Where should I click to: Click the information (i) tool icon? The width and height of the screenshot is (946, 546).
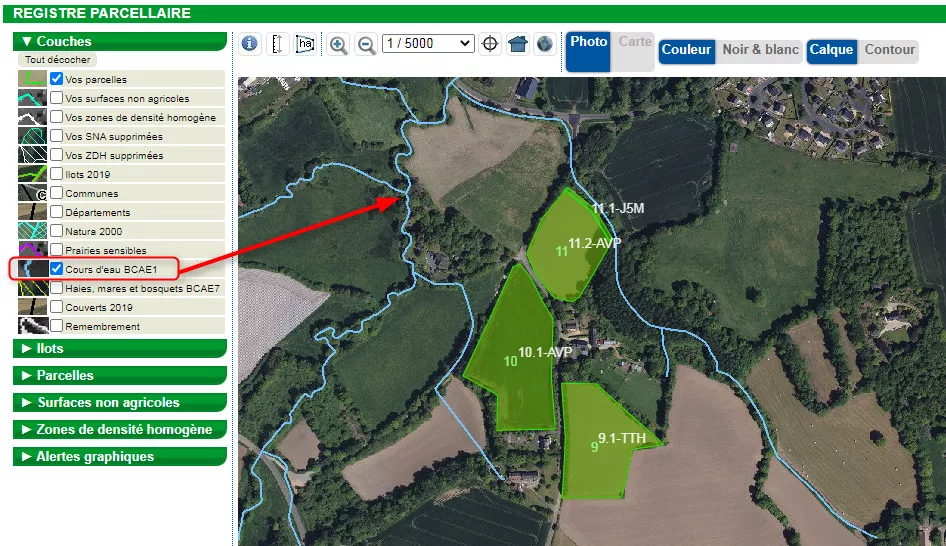click(x=250, y=44)
